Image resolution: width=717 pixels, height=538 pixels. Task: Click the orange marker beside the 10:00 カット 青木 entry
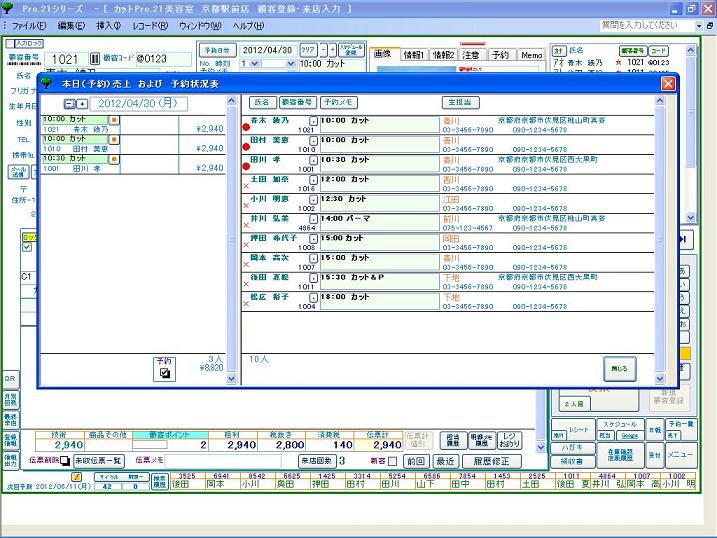coord(114,120)
